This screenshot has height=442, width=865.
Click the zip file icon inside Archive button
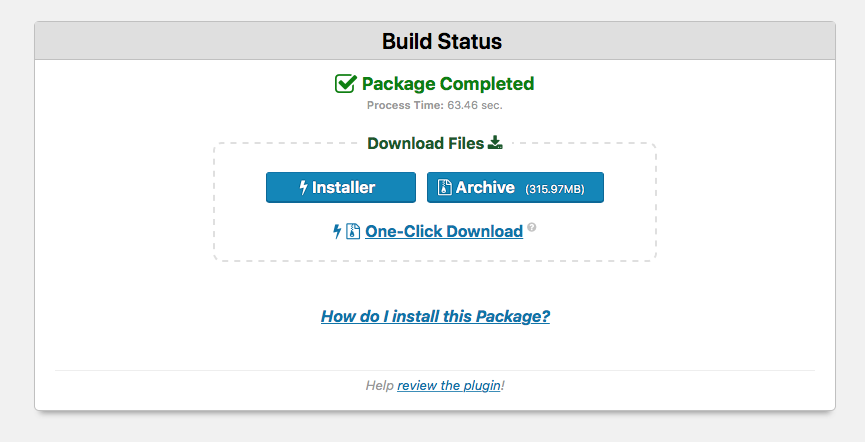click(x=445, y=188)
